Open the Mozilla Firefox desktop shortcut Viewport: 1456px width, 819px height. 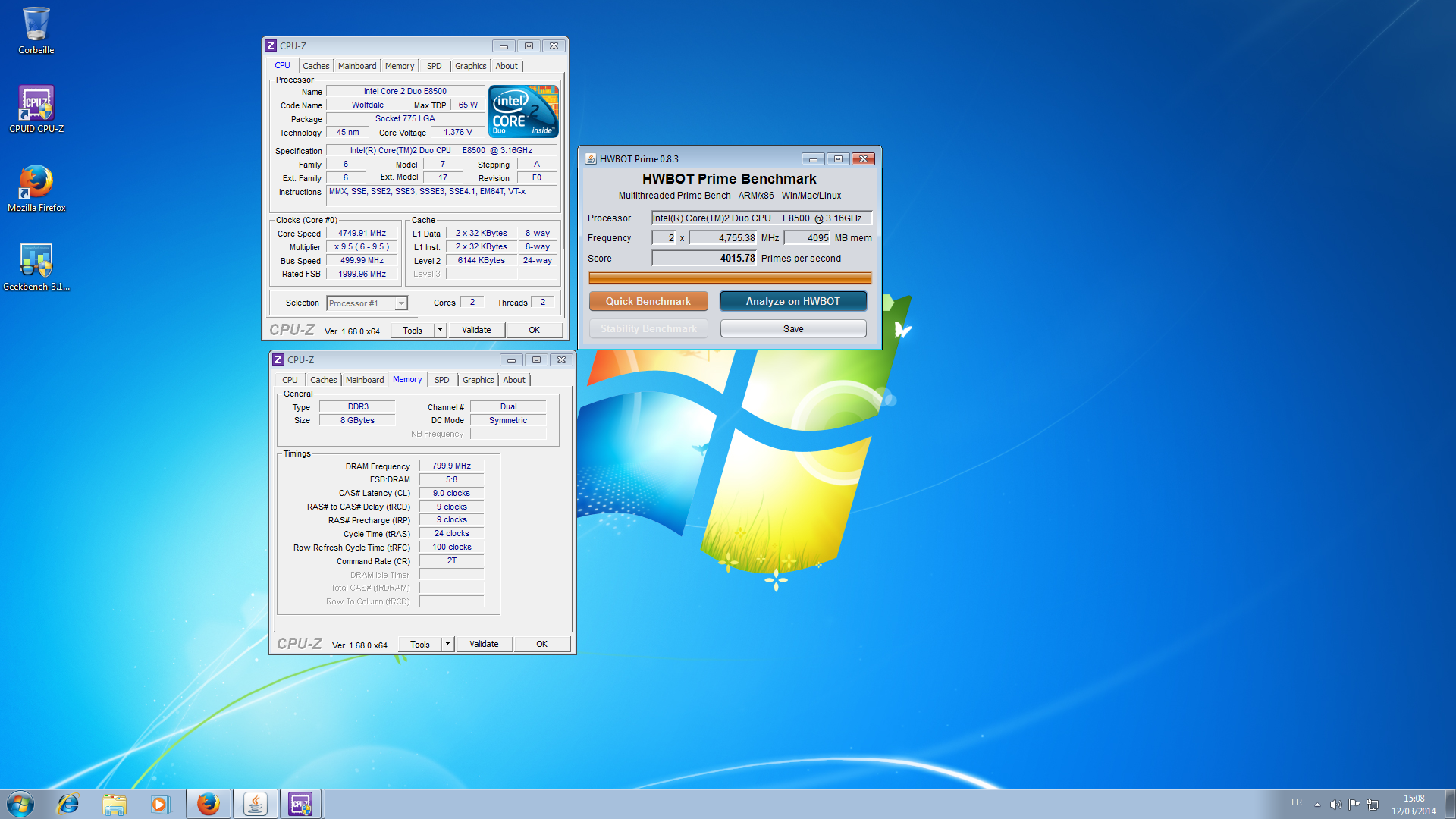pyautogui.click(x=36, y=189)
